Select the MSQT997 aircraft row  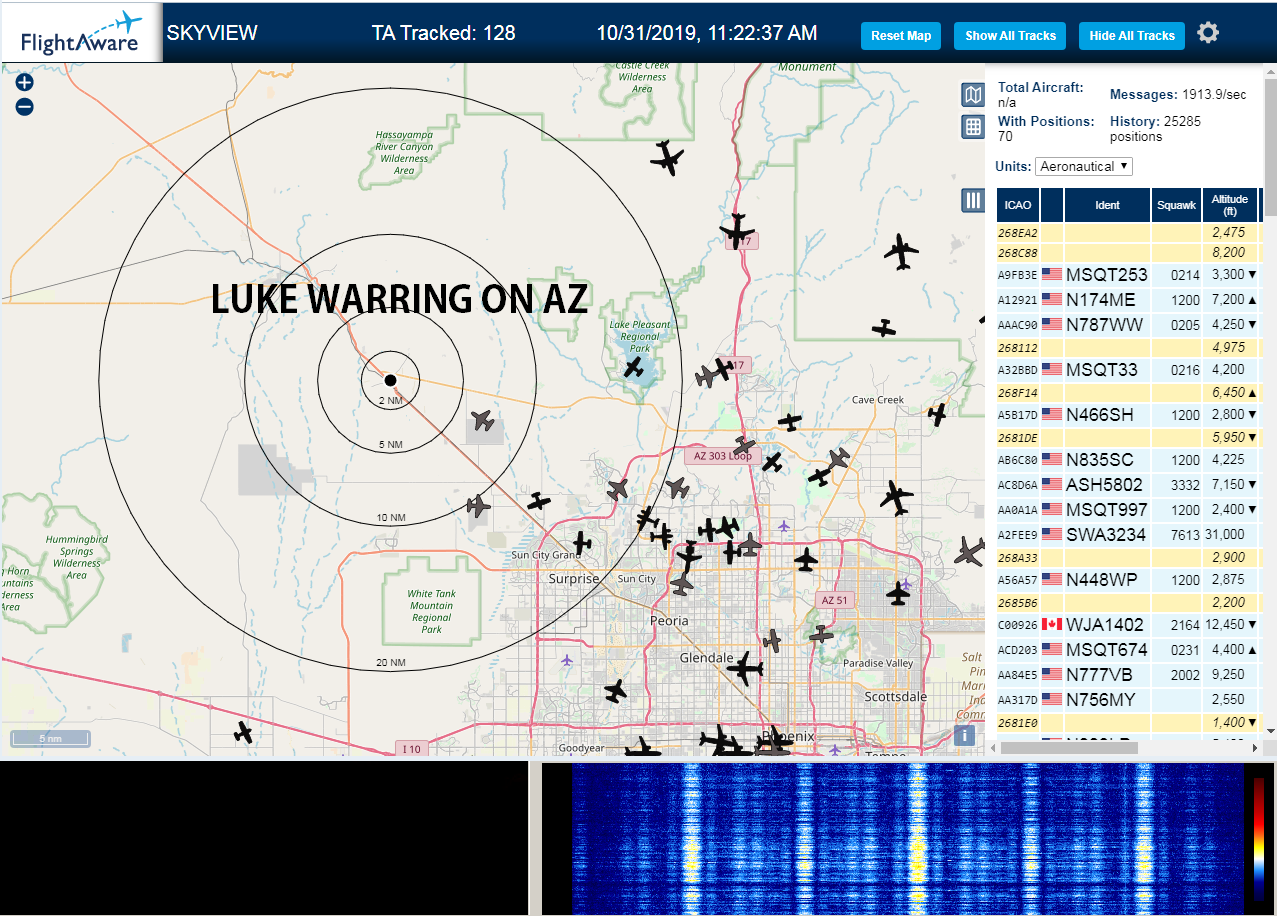click(x=1128, y=510)
